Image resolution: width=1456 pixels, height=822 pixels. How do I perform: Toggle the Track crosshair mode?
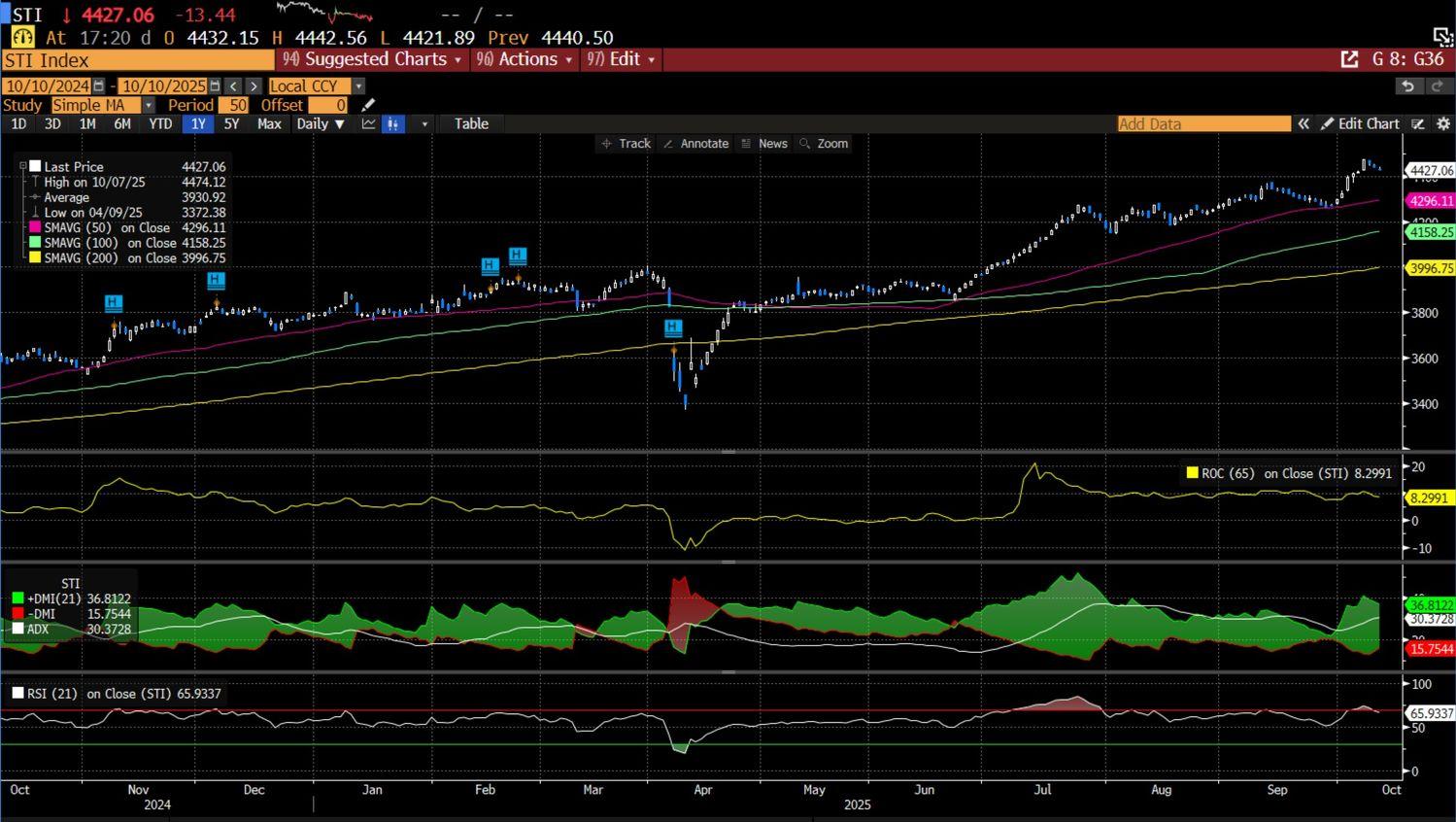(626, 143)
